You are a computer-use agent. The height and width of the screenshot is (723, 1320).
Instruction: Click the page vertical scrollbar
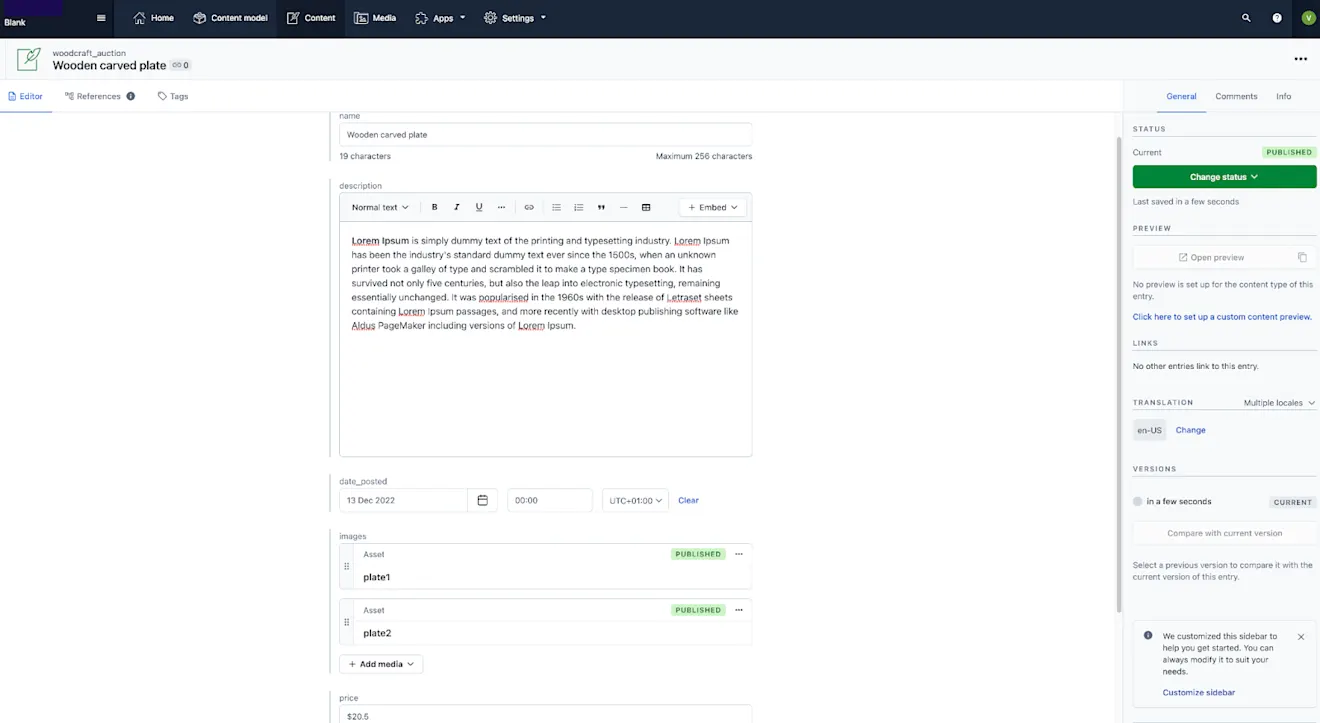tap(1119, 375)
